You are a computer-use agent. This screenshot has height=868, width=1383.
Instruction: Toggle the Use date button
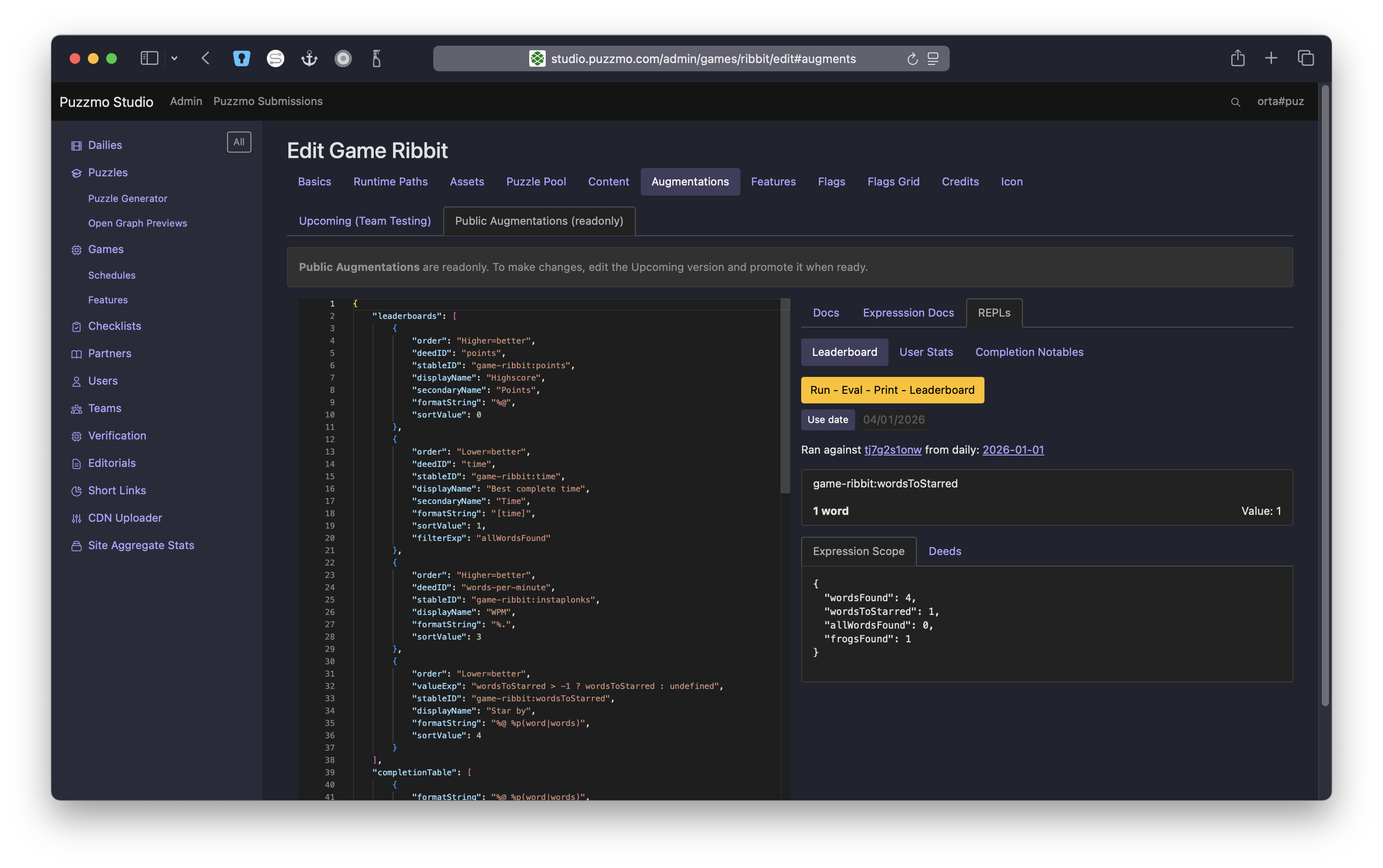[x=827, y=420]
